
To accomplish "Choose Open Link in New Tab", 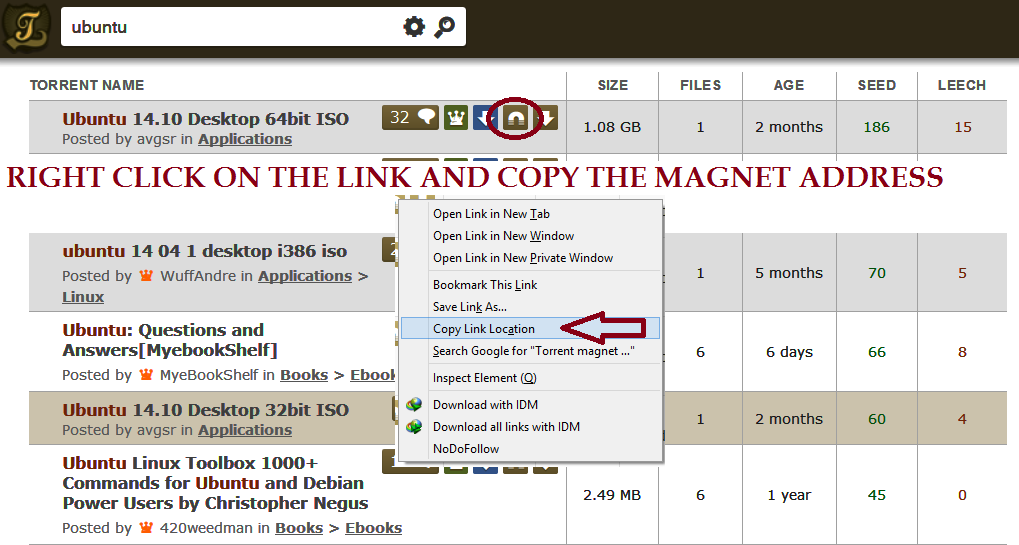I will pos(491,214).
